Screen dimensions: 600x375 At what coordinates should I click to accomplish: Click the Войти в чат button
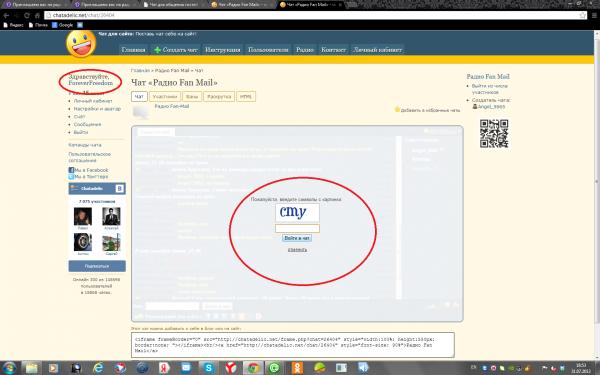297,238
